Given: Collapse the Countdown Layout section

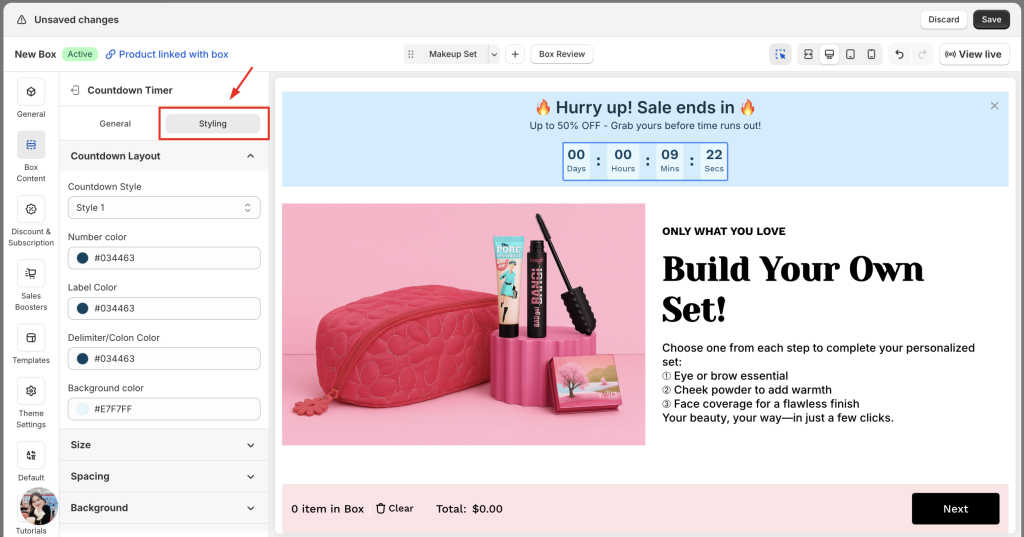Looking at the screenshot, I should [250, 156].
